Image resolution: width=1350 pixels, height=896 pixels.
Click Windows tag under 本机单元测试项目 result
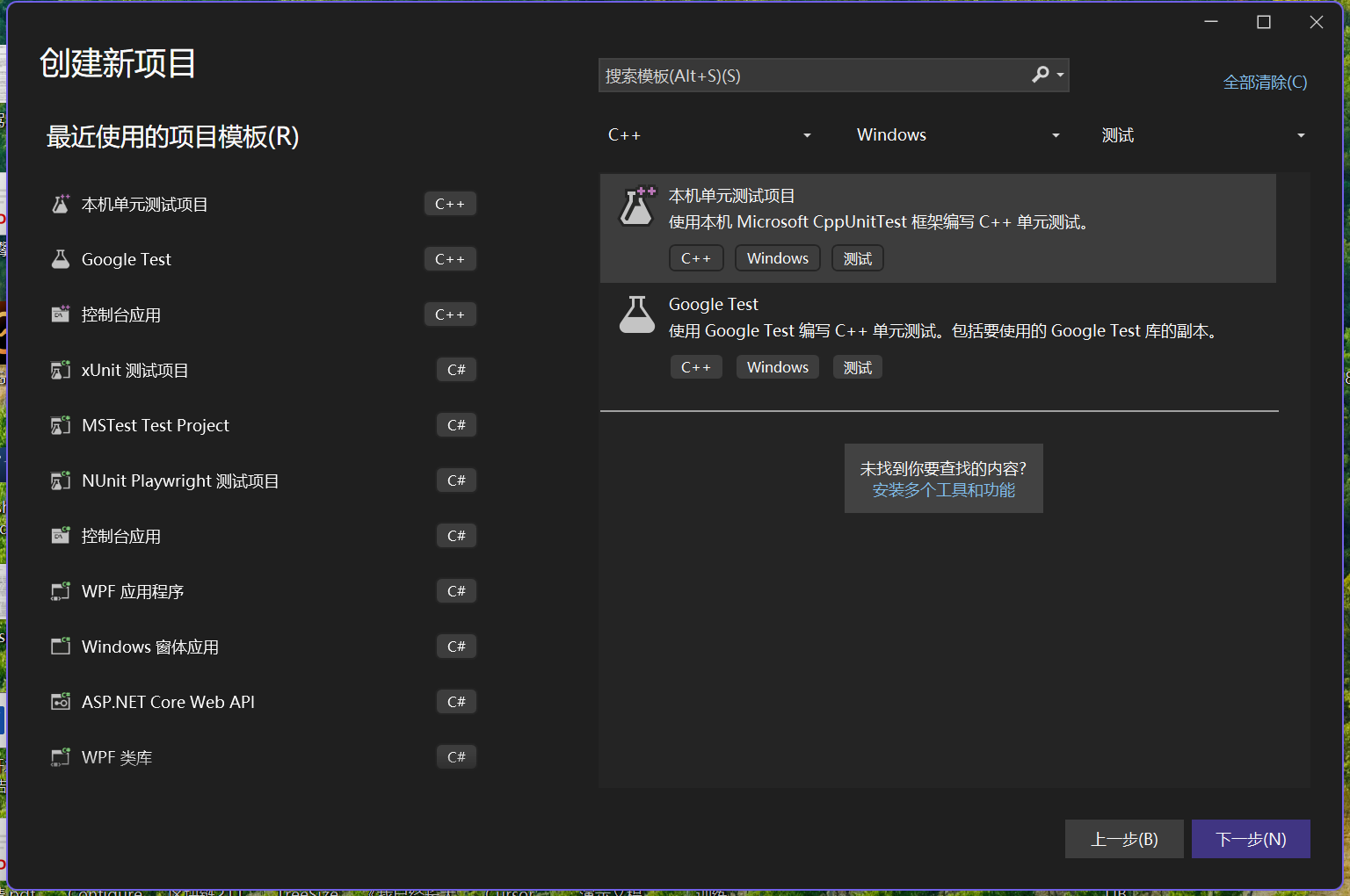778,258
